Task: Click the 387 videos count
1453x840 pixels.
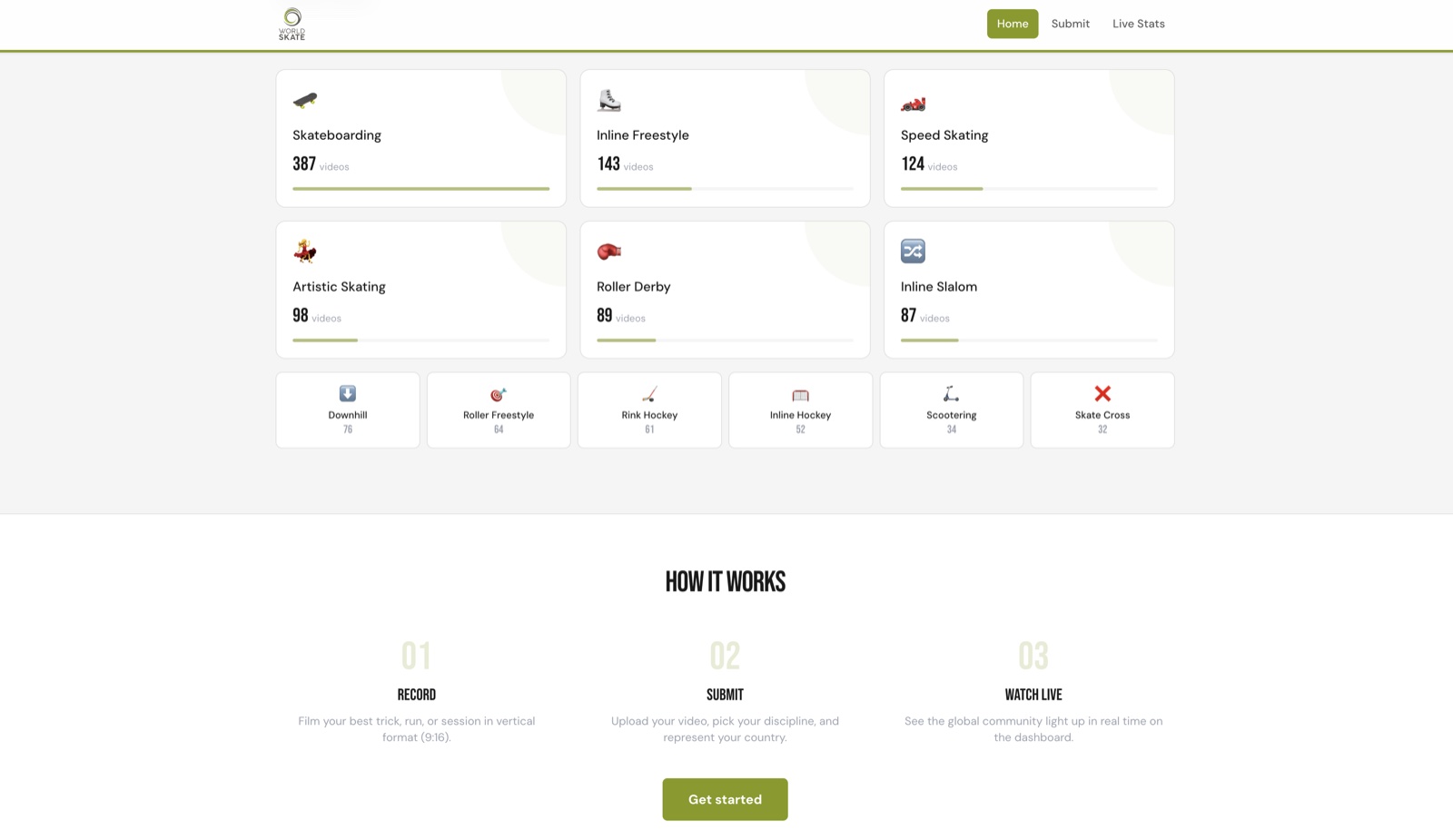Action: tap(321, 164)
